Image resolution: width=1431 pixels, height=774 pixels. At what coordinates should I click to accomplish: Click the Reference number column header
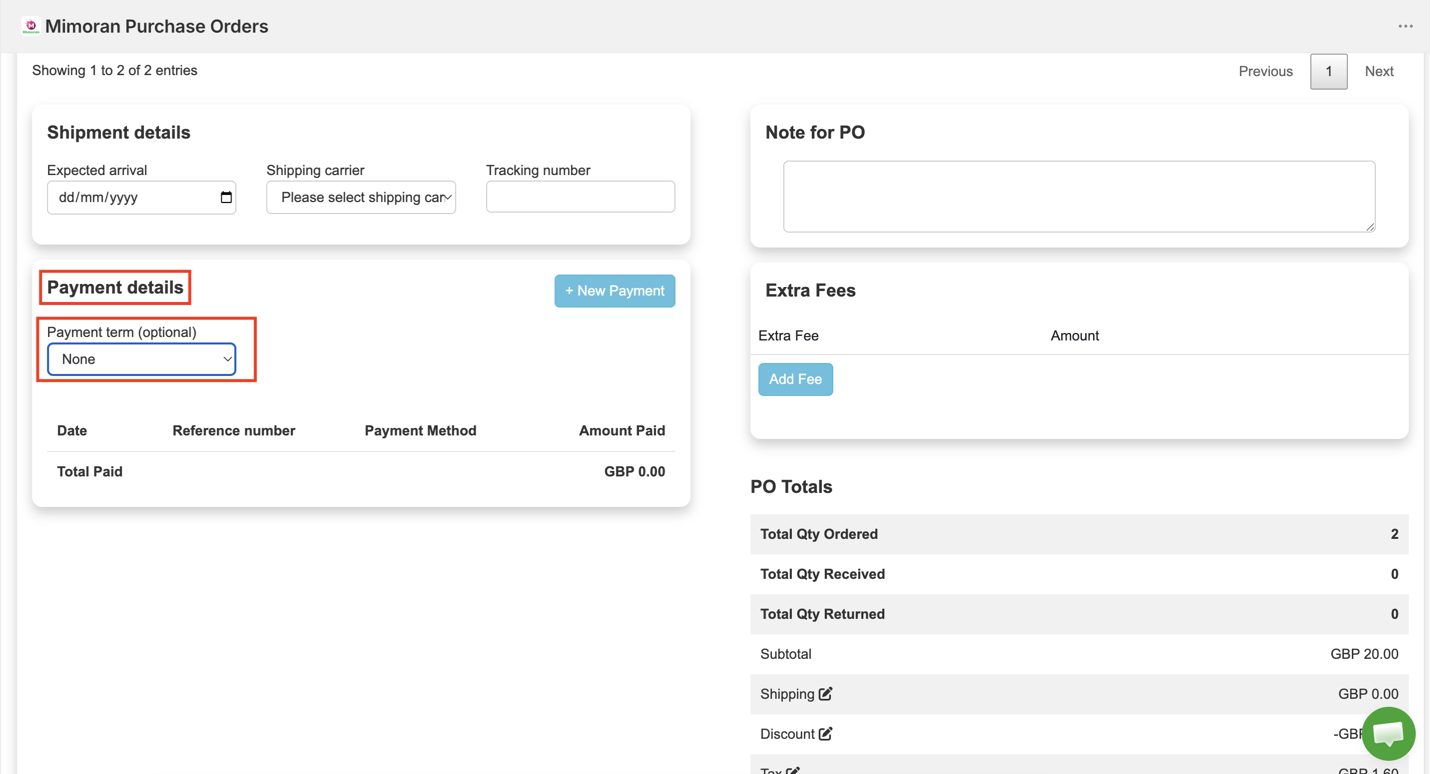coord(234,431)
